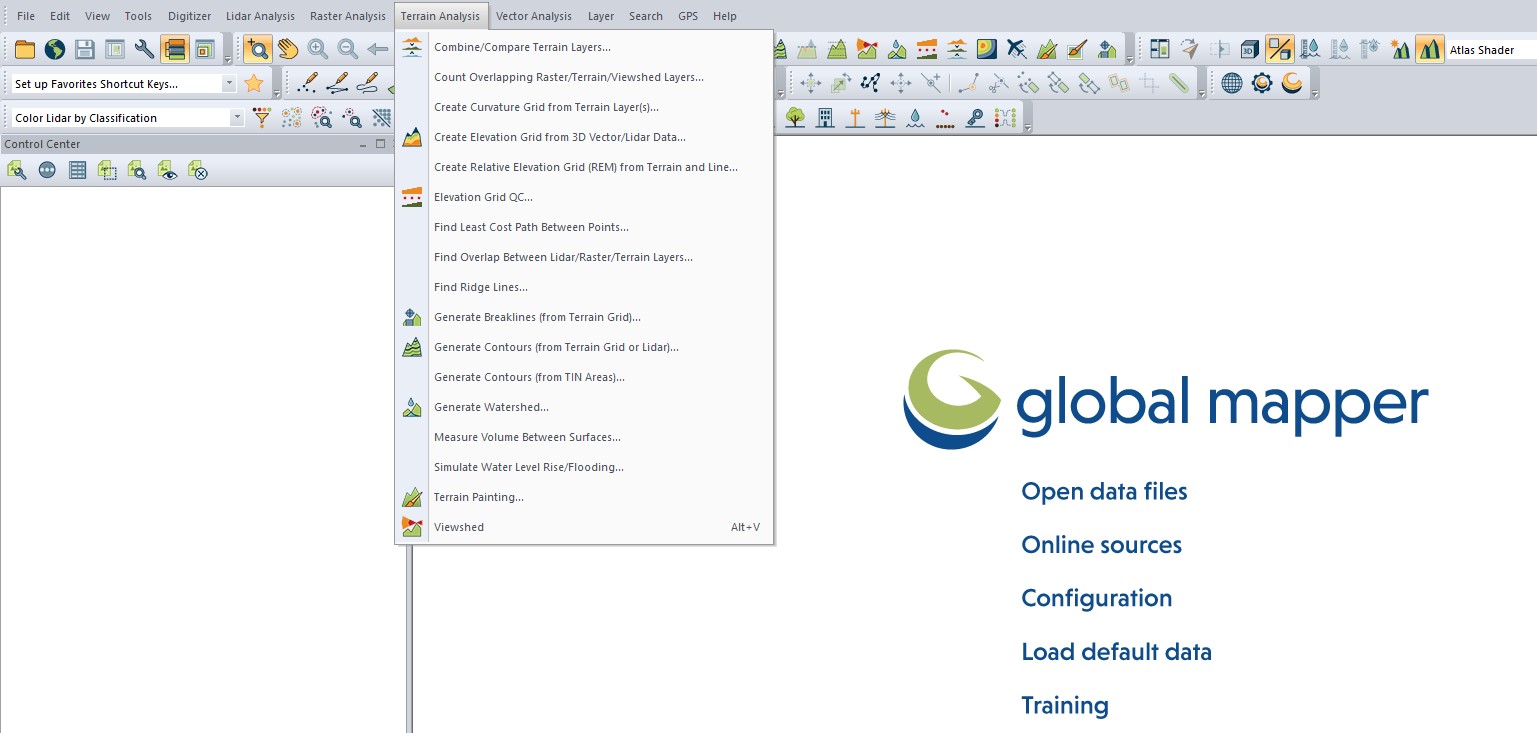Open data files with the folder toolbar icon

[x=24, y=49]
